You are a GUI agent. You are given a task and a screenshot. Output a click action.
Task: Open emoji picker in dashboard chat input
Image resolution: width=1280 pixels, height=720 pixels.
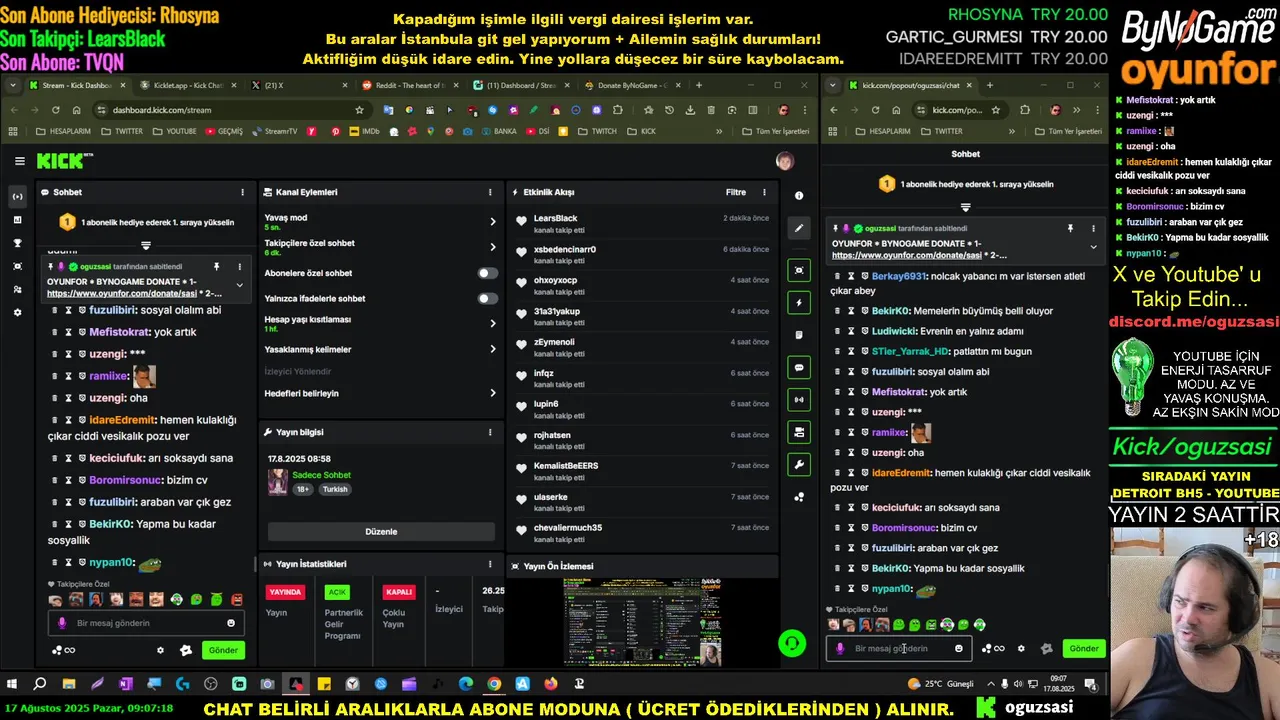click(x=231, y=623)
